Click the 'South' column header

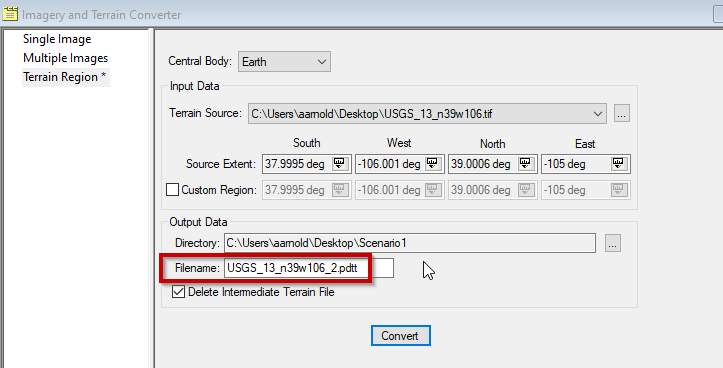click(x=307, y=143)
